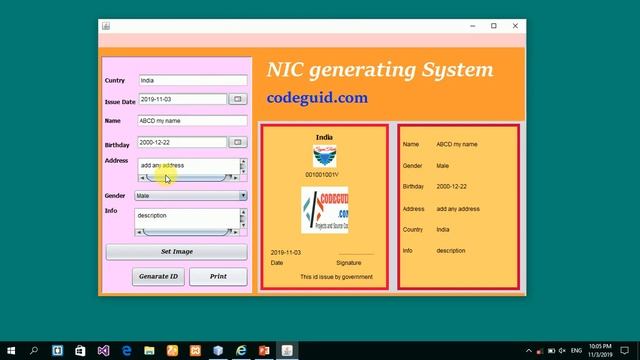Click the volume tray icon

point(562,351)
